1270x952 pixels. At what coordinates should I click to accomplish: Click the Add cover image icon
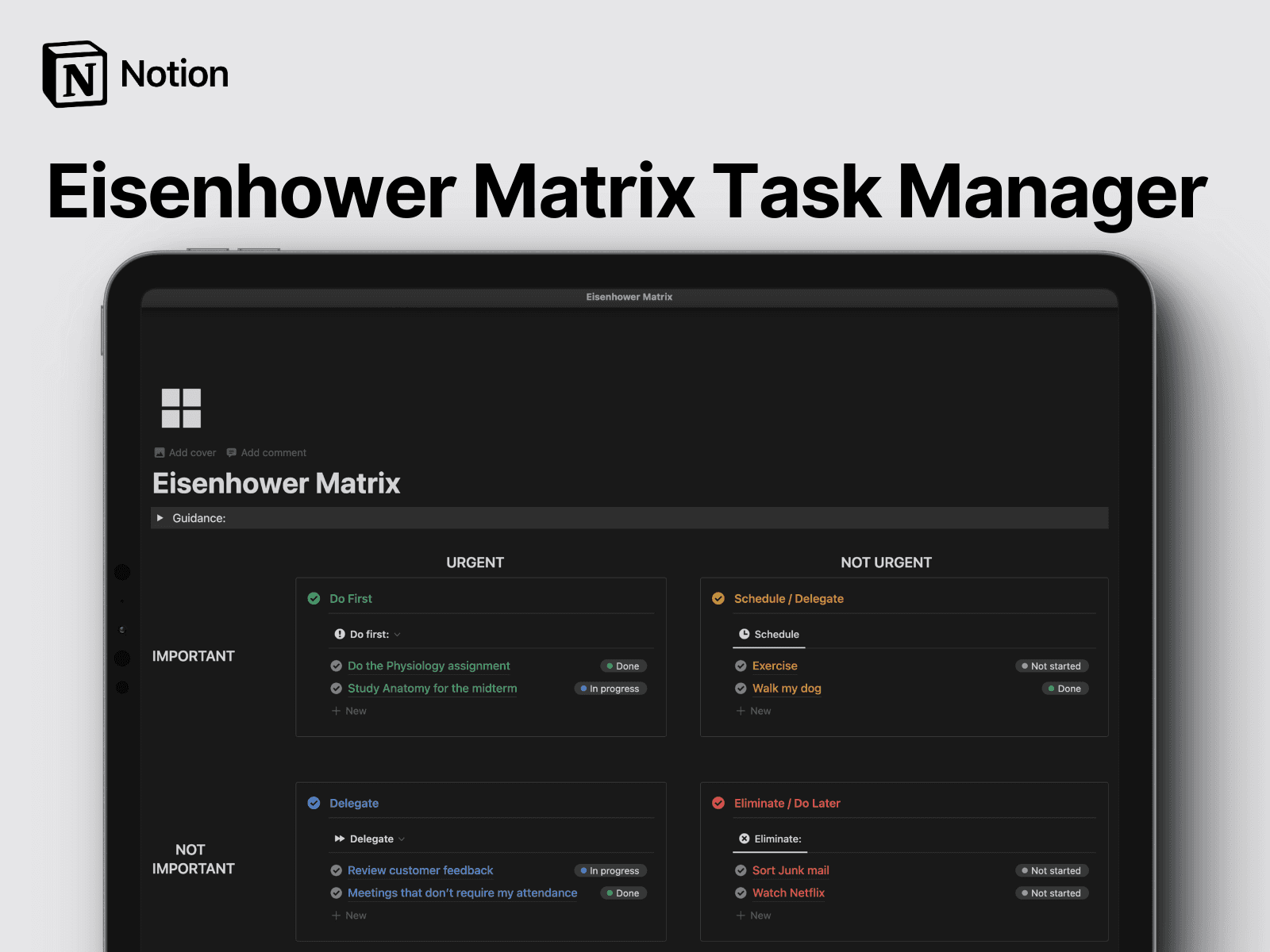click(160, 452)
